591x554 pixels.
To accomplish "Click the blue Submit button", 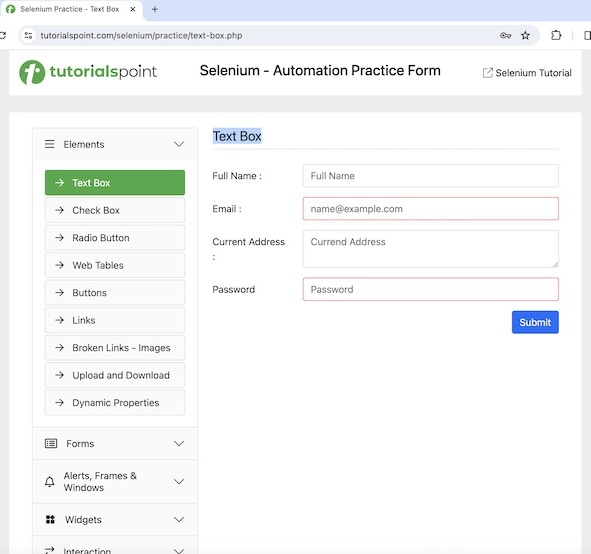I will pyautogui.click(x=535, y=322).
